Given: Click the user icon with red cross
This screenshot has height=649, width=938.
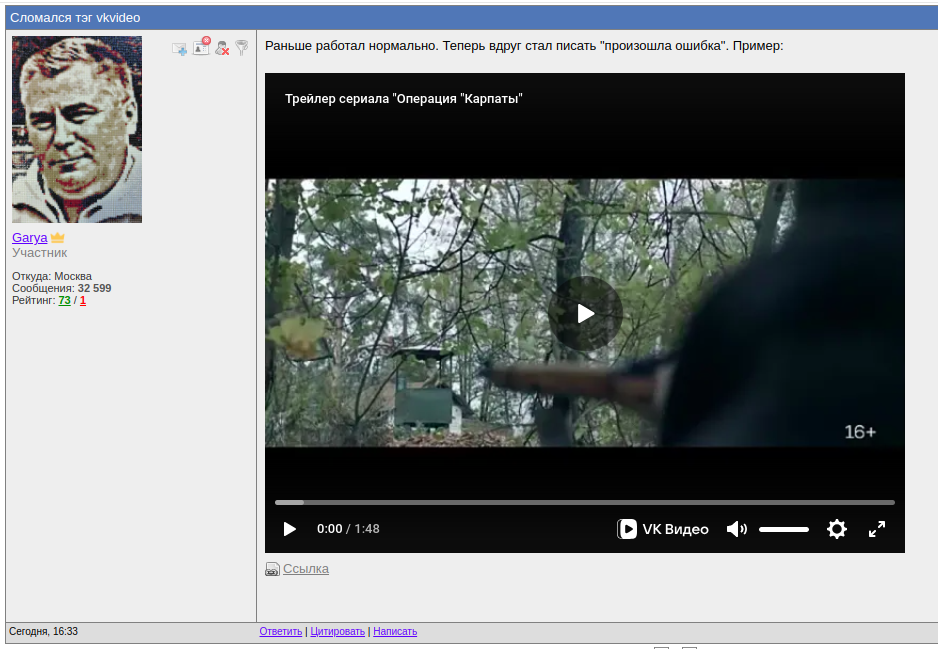Looking at the screenshot, I should 222,48.
